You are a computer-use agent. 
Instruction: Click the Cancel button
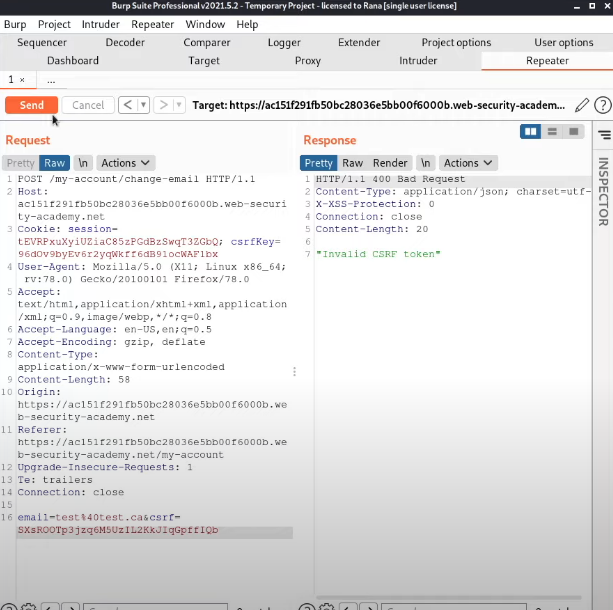88,105
